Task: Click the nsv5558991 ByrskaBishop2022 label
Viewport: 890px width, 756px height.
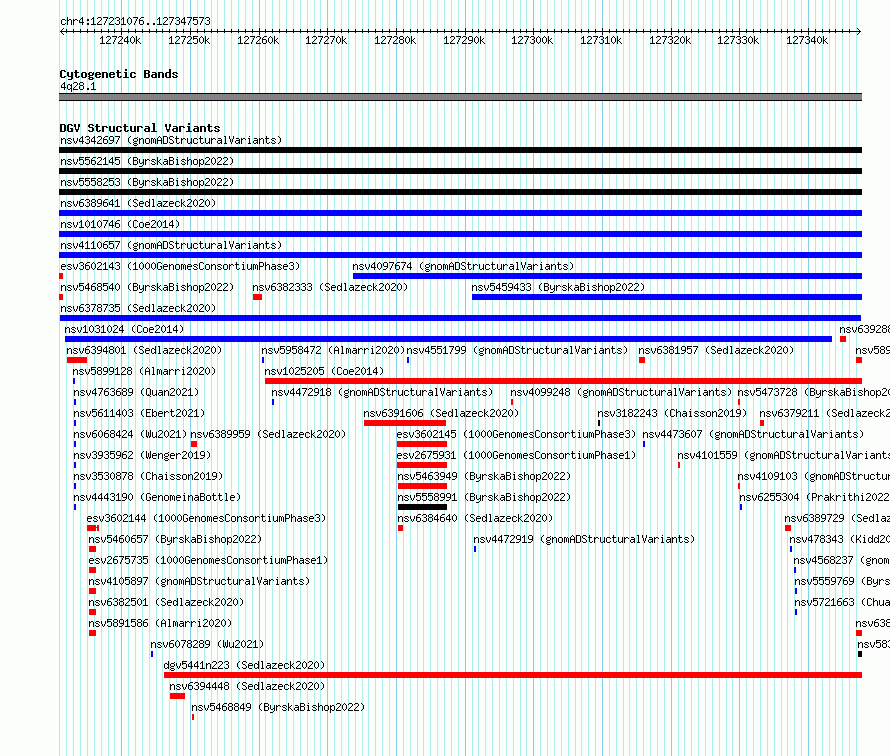Action: [484, 497]
